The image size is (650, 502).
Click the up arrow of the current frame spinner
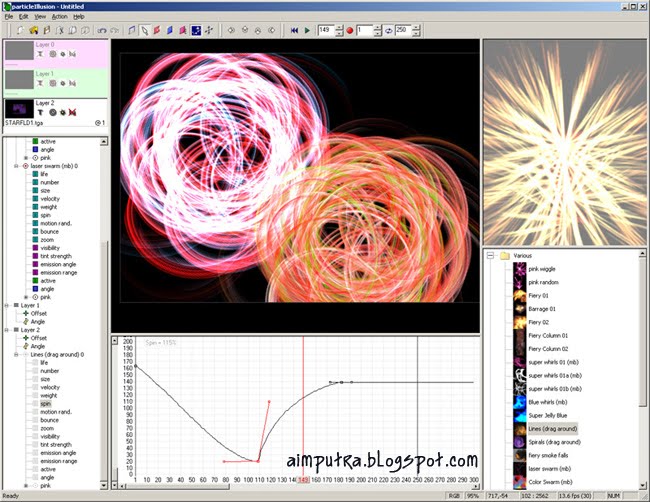pos(340,27)
